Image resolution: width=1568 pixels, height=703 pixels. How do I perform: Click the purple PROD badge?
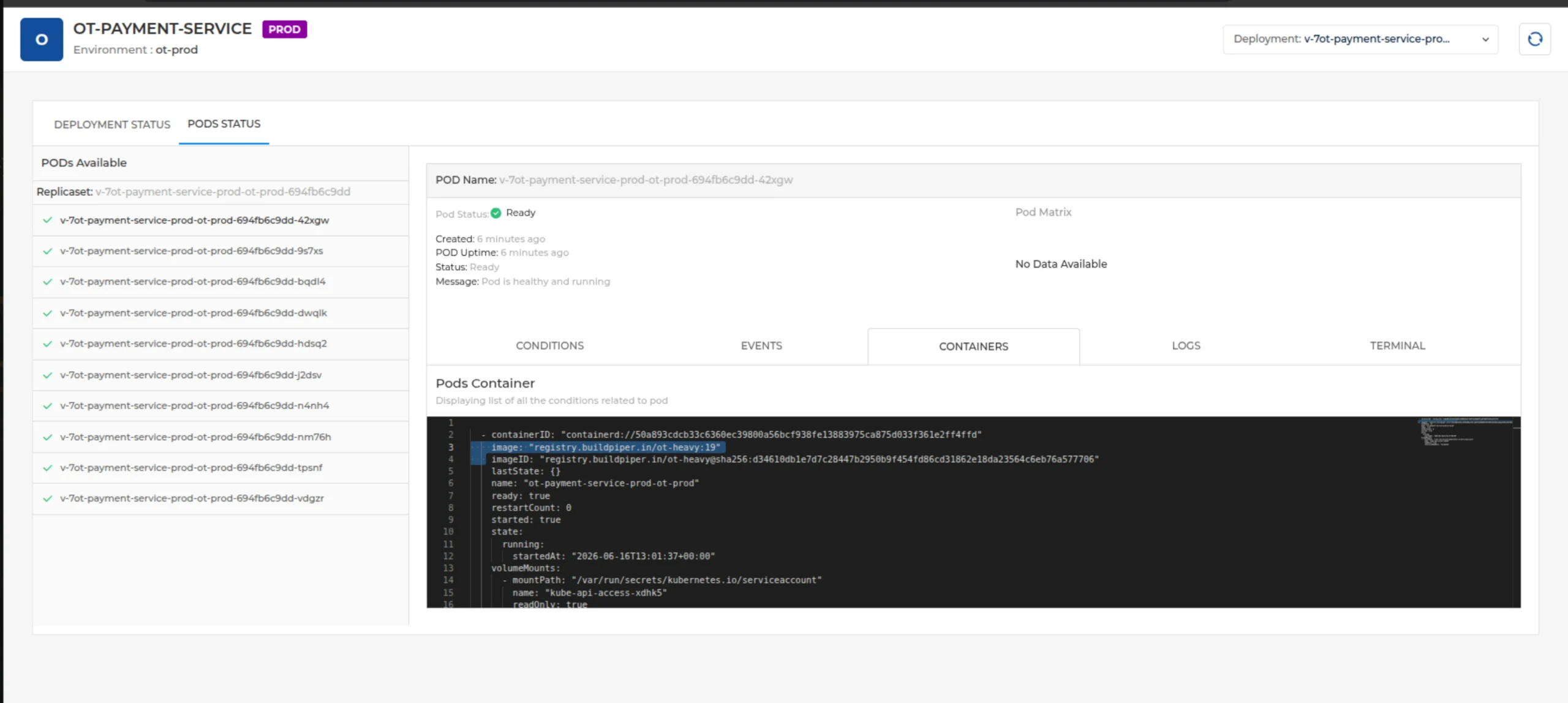tap(284, 29)
